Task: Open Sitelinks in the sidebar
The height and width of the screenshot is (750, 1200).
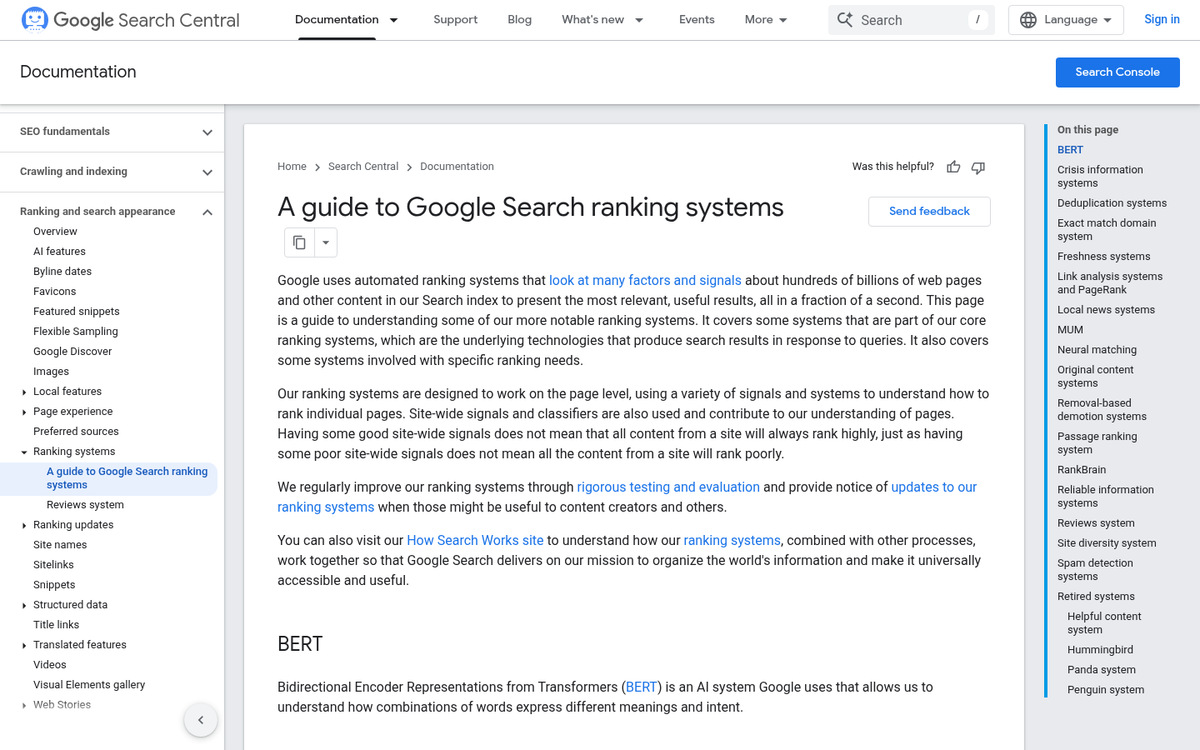Action: (x=54, y=565)
